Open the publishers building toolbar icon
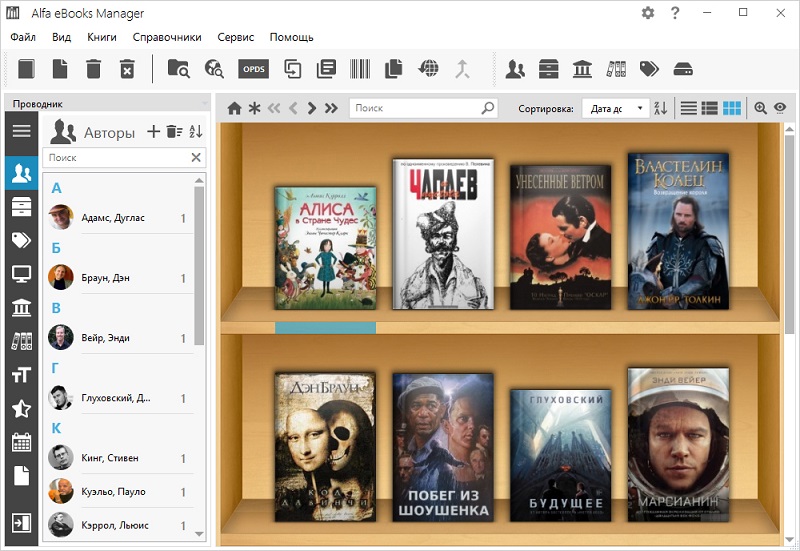 582,69
